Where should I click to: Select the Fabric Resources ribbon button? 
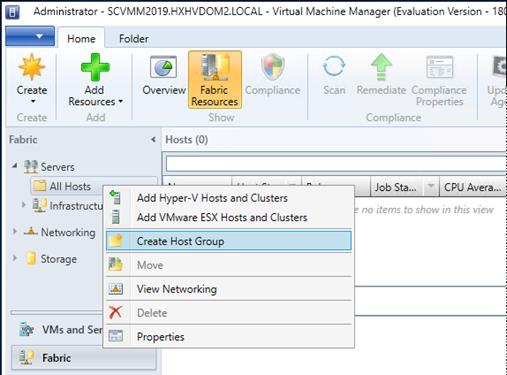tap(215, 80)
